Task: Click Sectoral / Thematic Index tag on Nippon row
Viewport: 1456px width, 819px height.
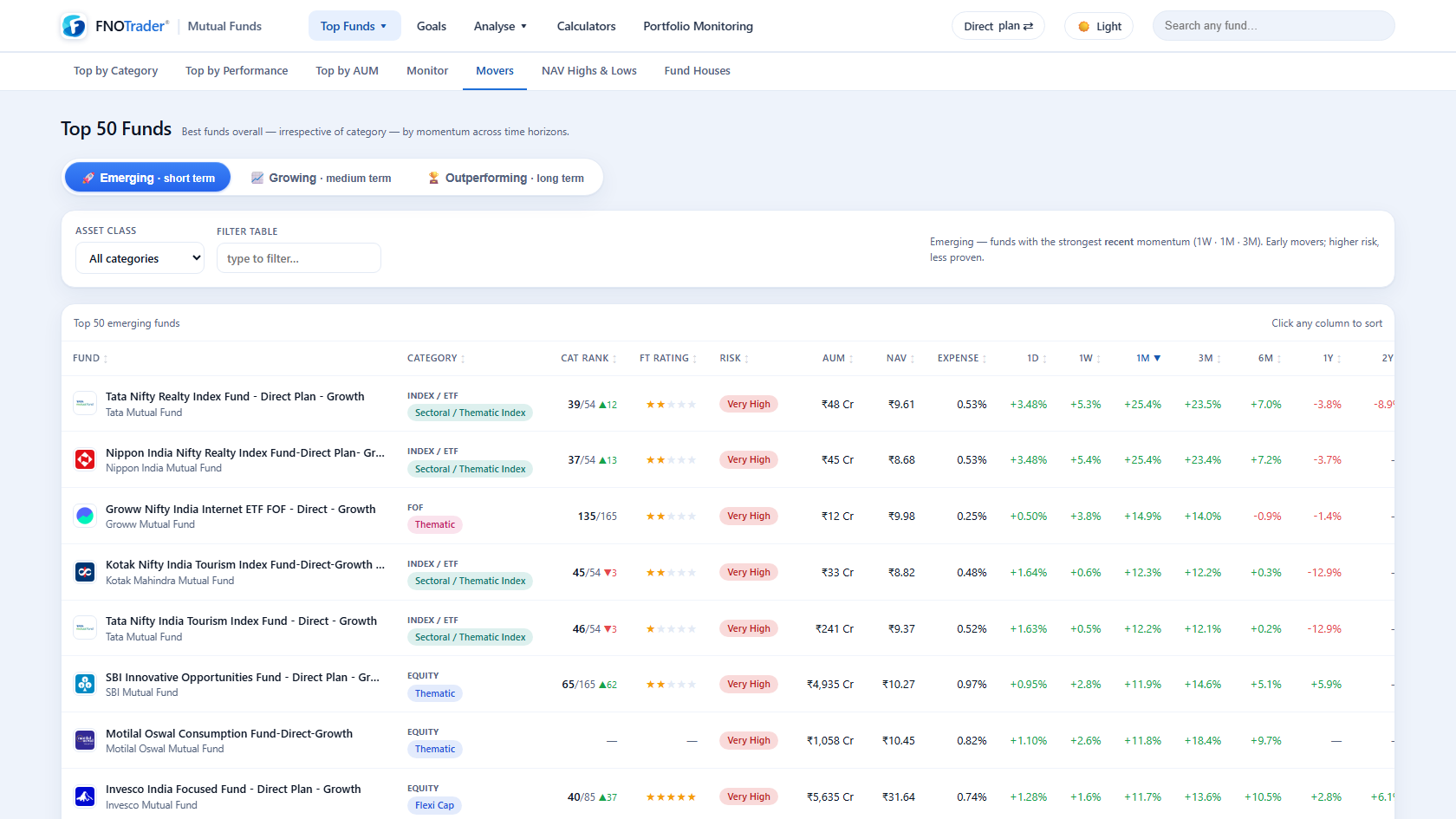Action: (470, 469)
